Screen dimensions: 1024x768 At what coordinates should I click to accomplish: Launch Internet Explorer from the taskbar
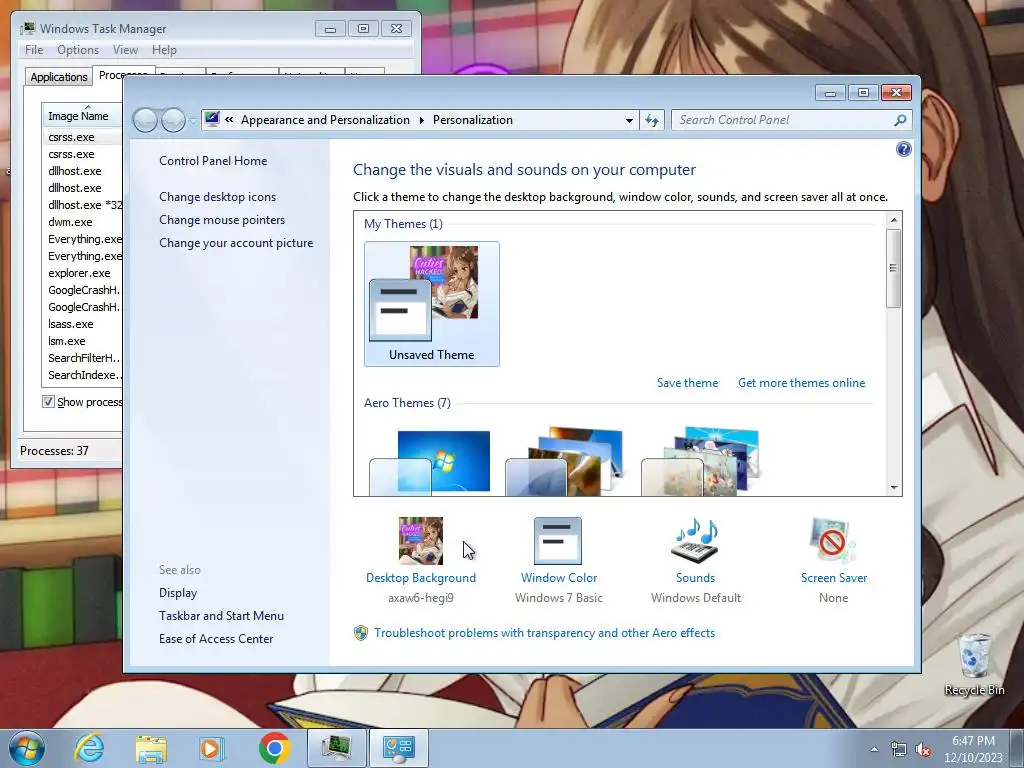pyautogui.click(x=89, y=748)
